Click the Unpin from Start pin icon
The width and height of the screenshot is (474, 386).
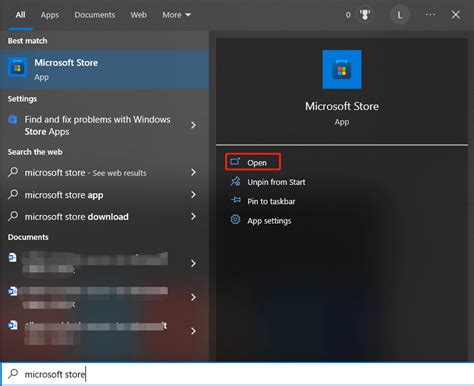(x=235, y=181)
